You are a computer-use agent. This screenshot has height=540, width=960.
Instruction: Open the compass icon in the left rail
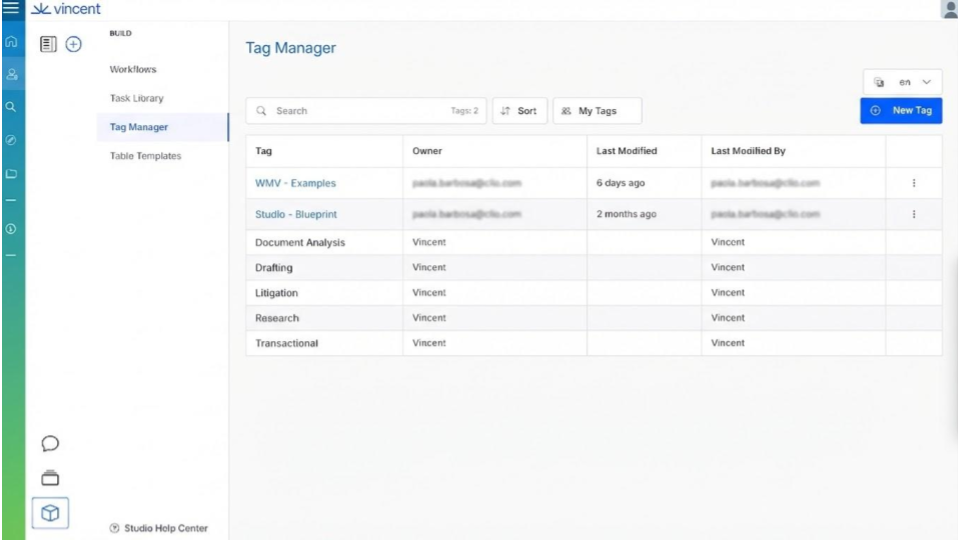coord(11,140)
